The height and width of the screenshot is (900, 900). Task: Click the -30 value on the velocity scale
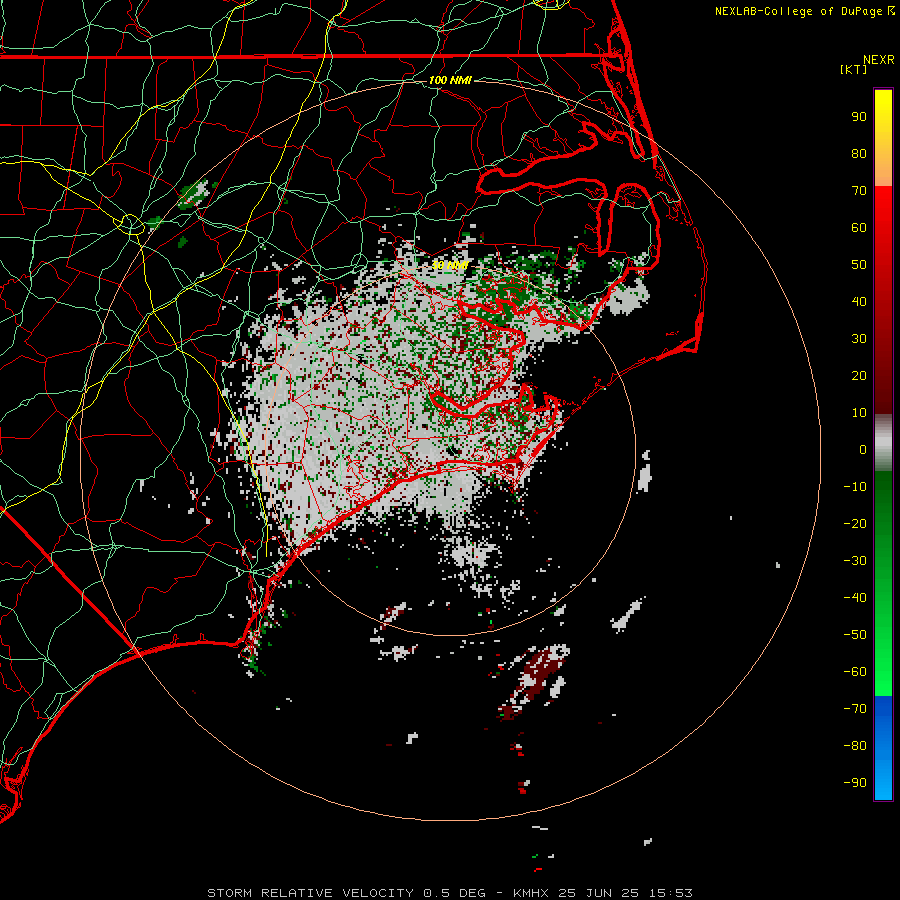(855, 561)
